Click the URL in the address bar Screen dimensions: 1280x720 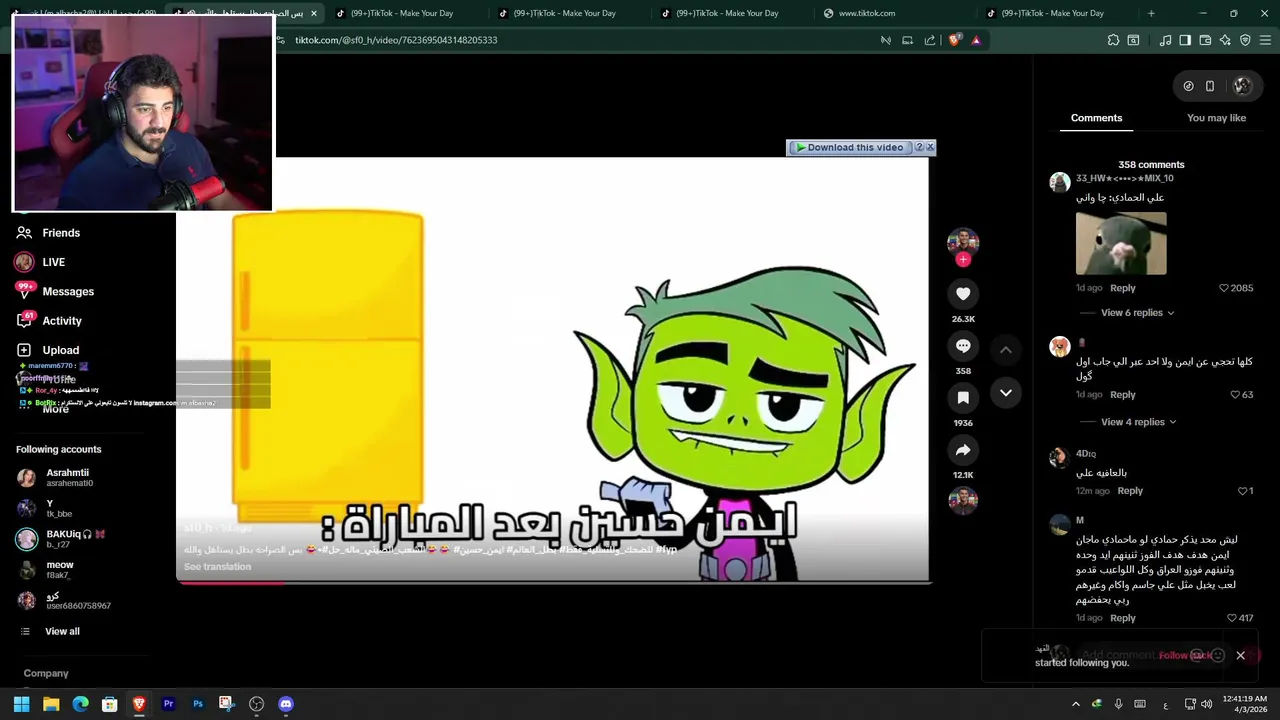pyautogui.click(x=396, y=40)
